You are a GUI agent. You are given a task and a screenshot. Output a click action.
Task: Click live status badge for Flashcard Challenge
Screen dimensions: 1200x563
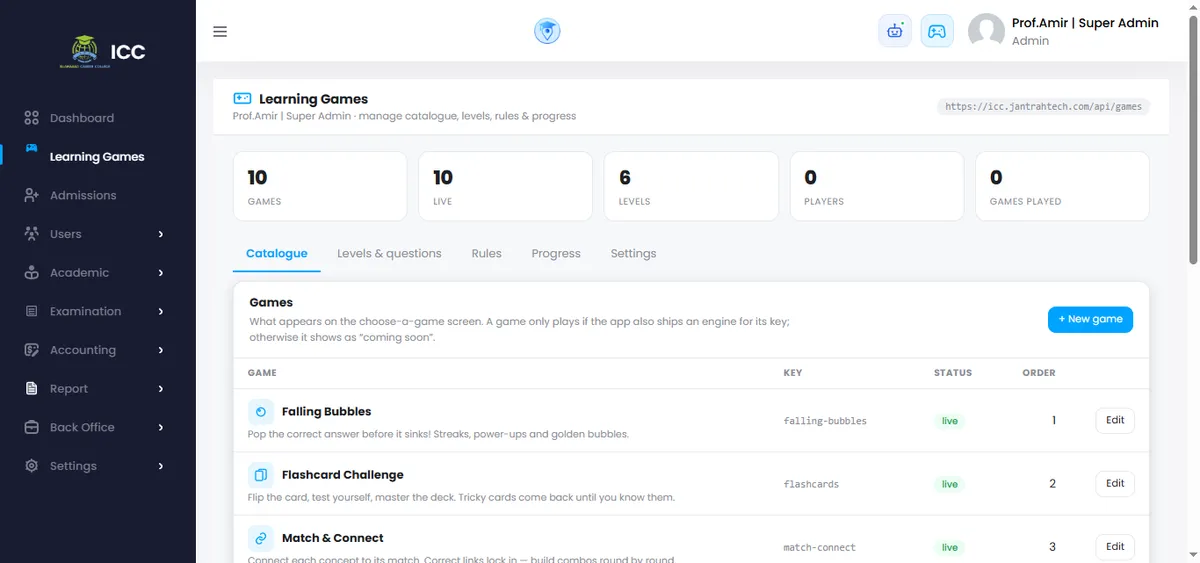tap(950, 484)
